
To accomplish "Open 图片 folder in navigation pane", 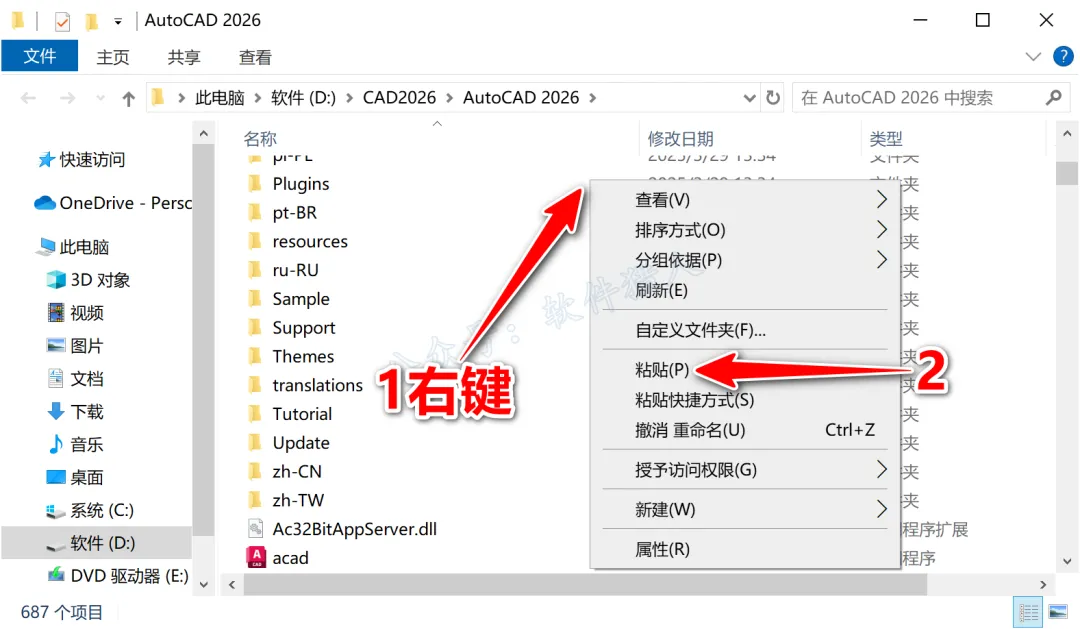I will coord(75,346).
